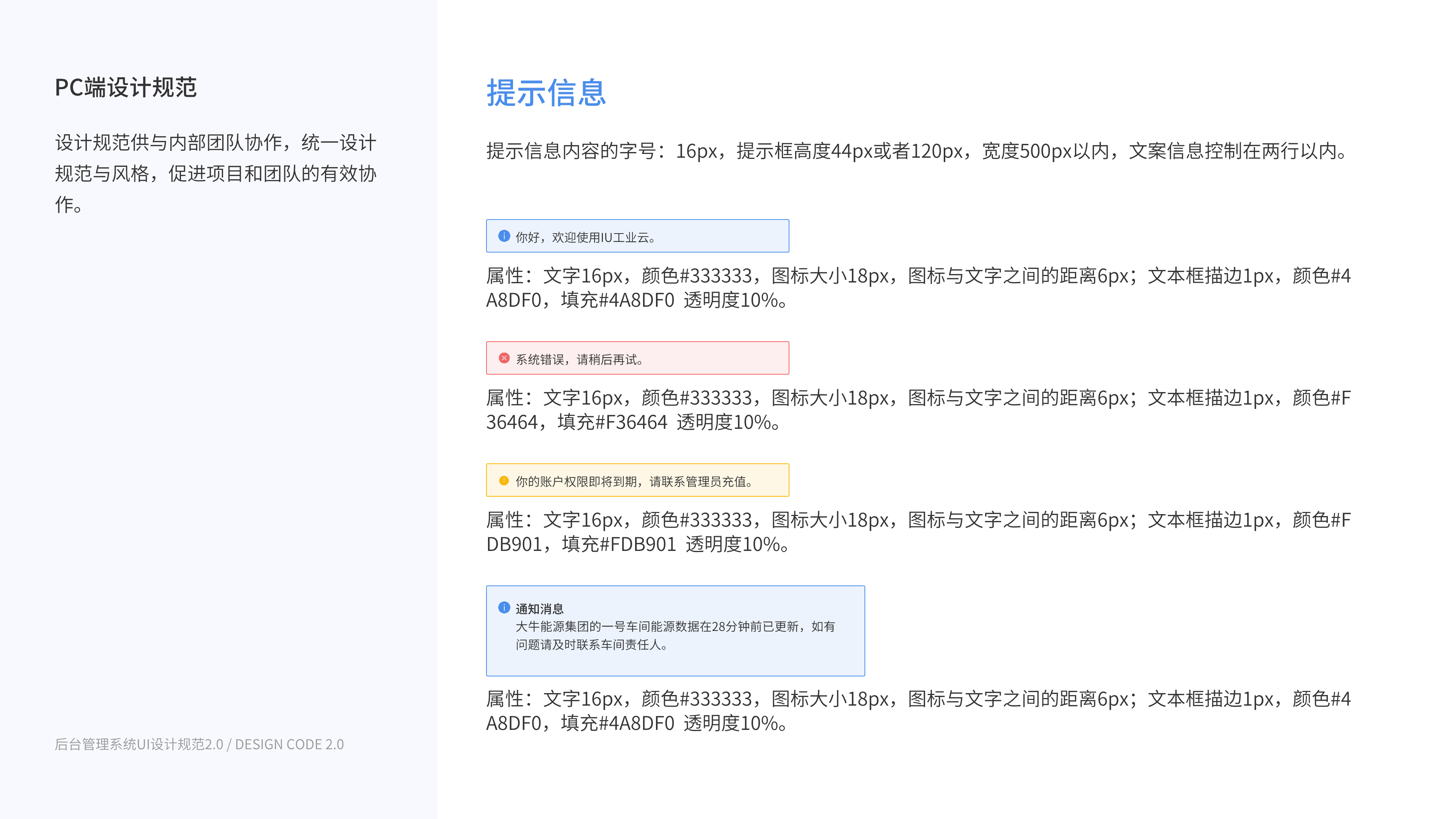Click the attribute text mentioning 填充#FDB901
Viewport: 1456px width, 819px height.
click(x=918, y=532)
